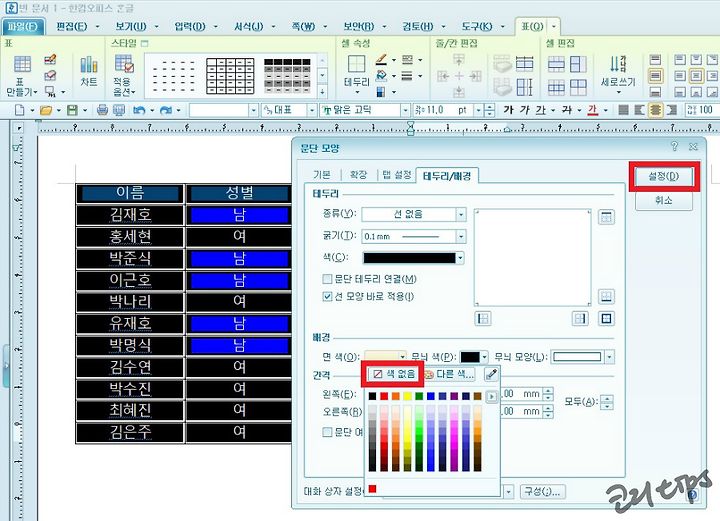
Task: Toggle bold 가 formatting button
Action: [508, 110]
